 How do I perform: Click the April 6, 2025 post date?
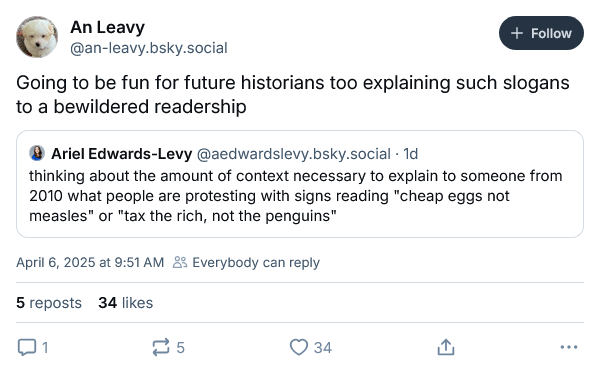pos(90,262)
